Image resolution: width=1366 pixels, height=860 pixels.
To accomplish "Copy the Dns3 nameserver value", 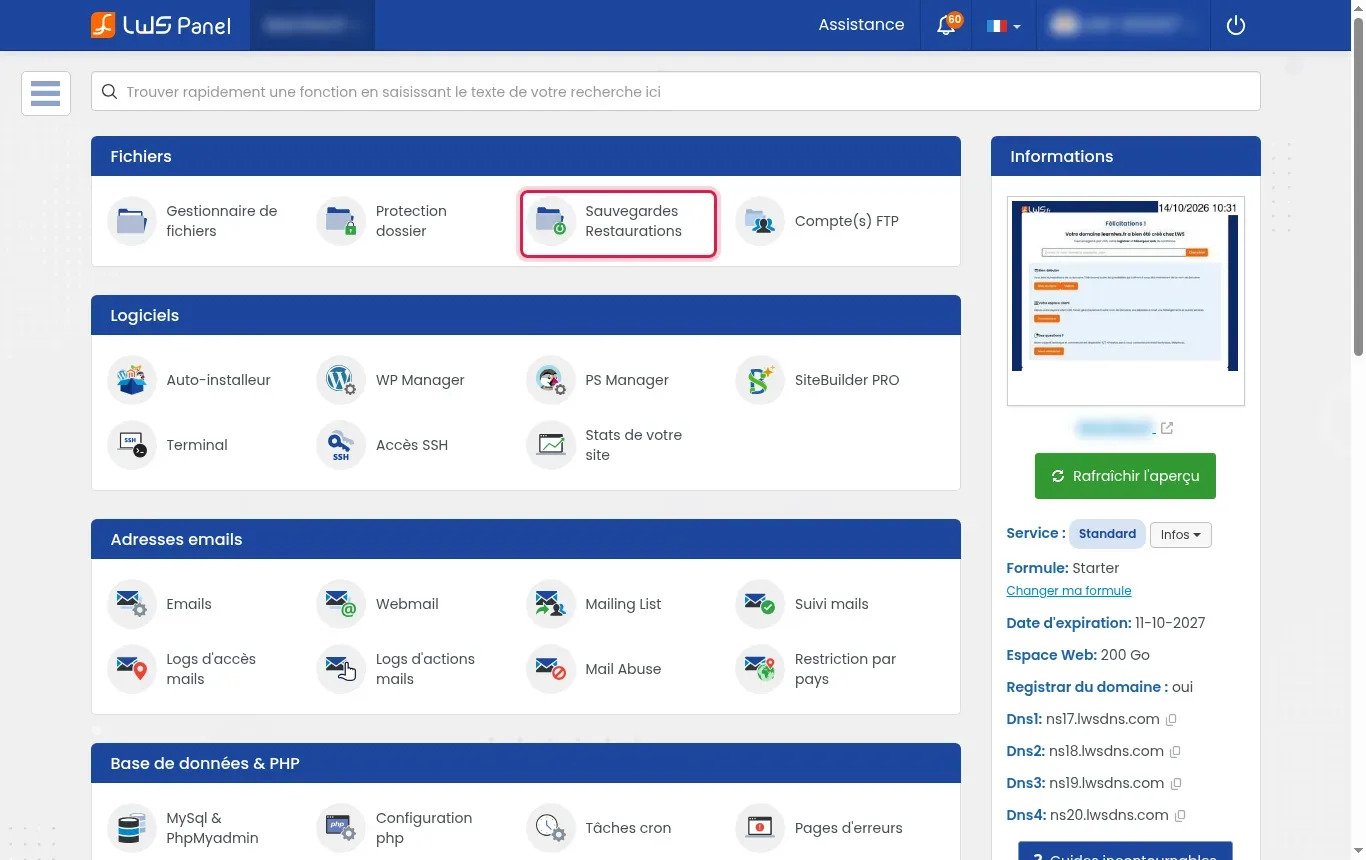I will tap(1176, 784).
